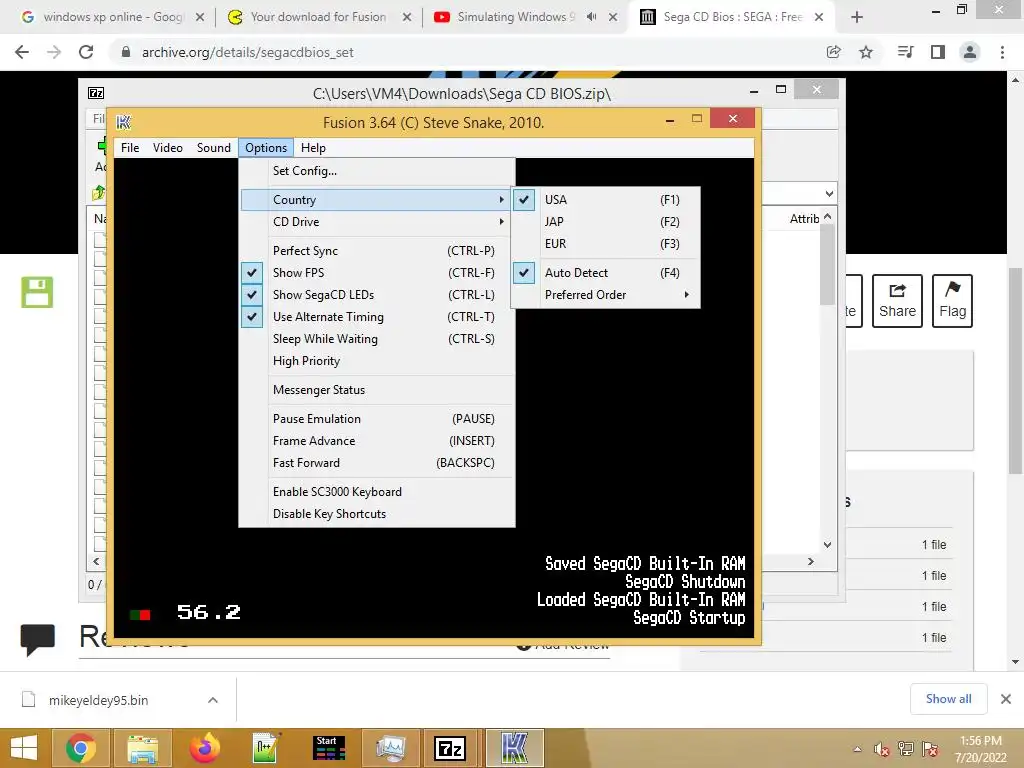This screenshot has height=768, width=1024.
Task: Open Notepad++ from the taskbar
Action: pyautogui.click(x=266, y=748)
